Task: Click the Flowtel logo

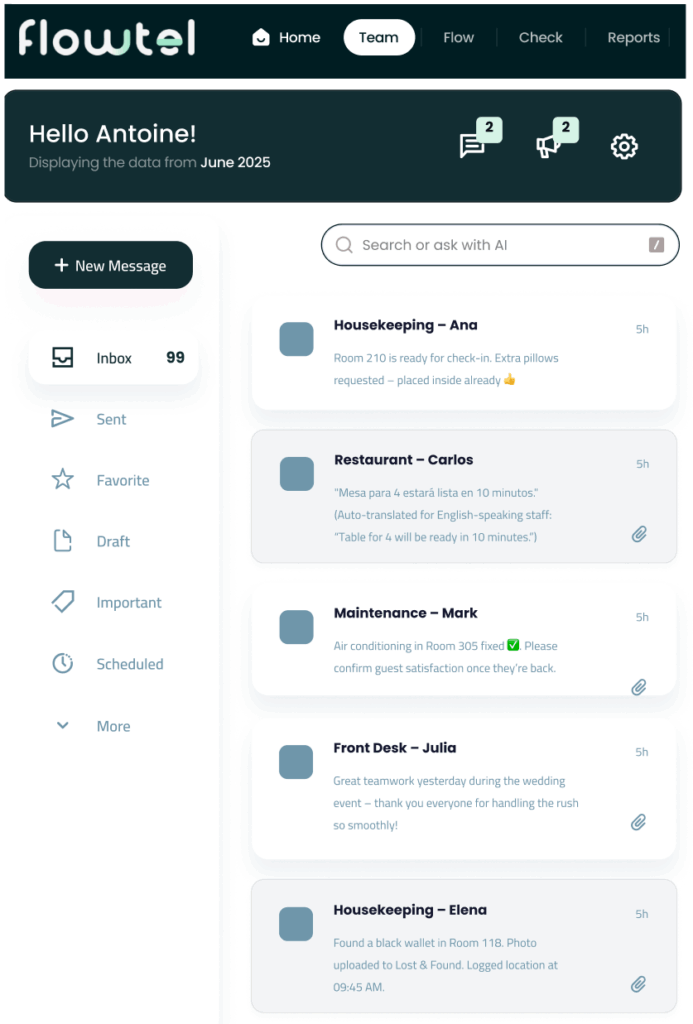Action: tap(107, 38)
